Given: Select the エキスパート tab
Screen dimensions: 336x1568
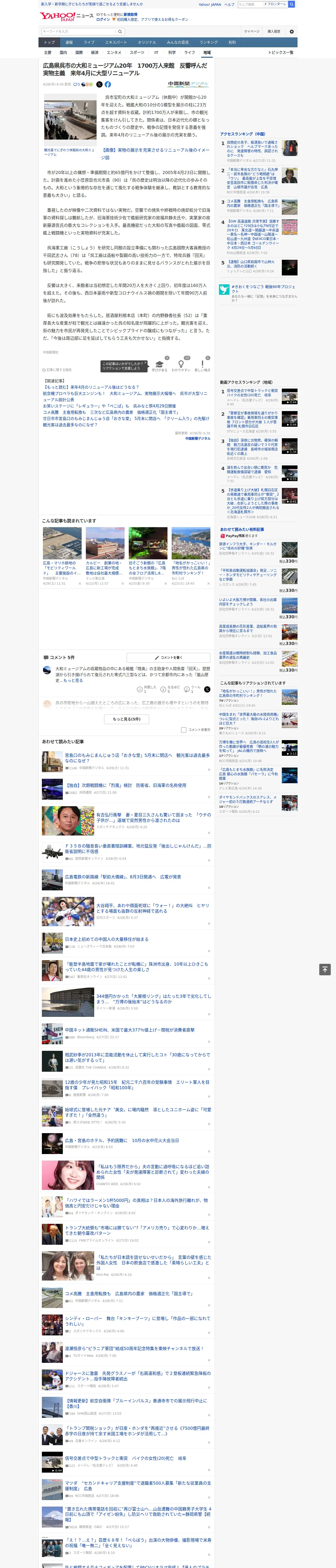Looking at the screenshot, I should coord(116,43).
